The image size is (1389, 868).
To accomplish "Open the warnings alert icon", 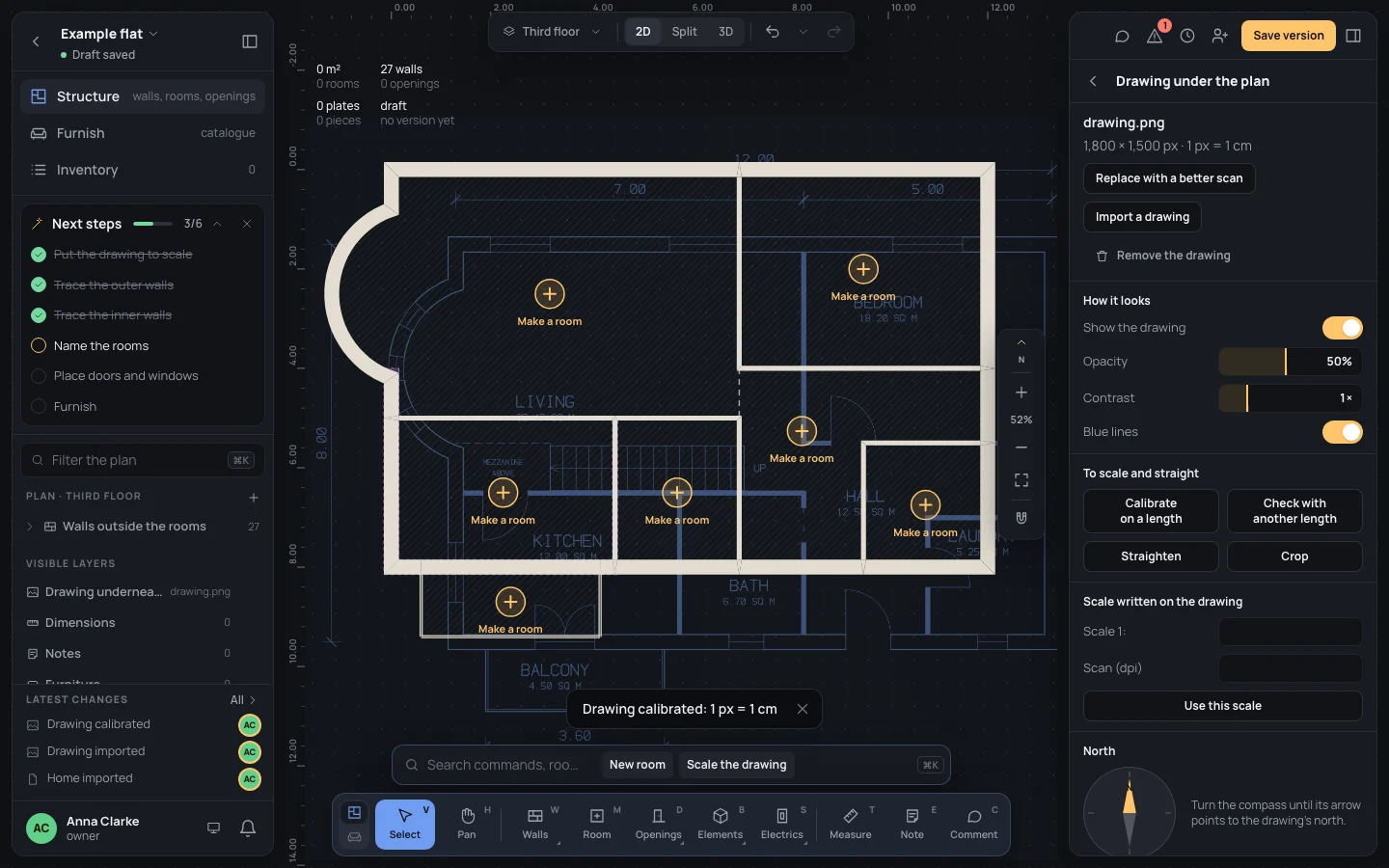I will (1155, 36).
